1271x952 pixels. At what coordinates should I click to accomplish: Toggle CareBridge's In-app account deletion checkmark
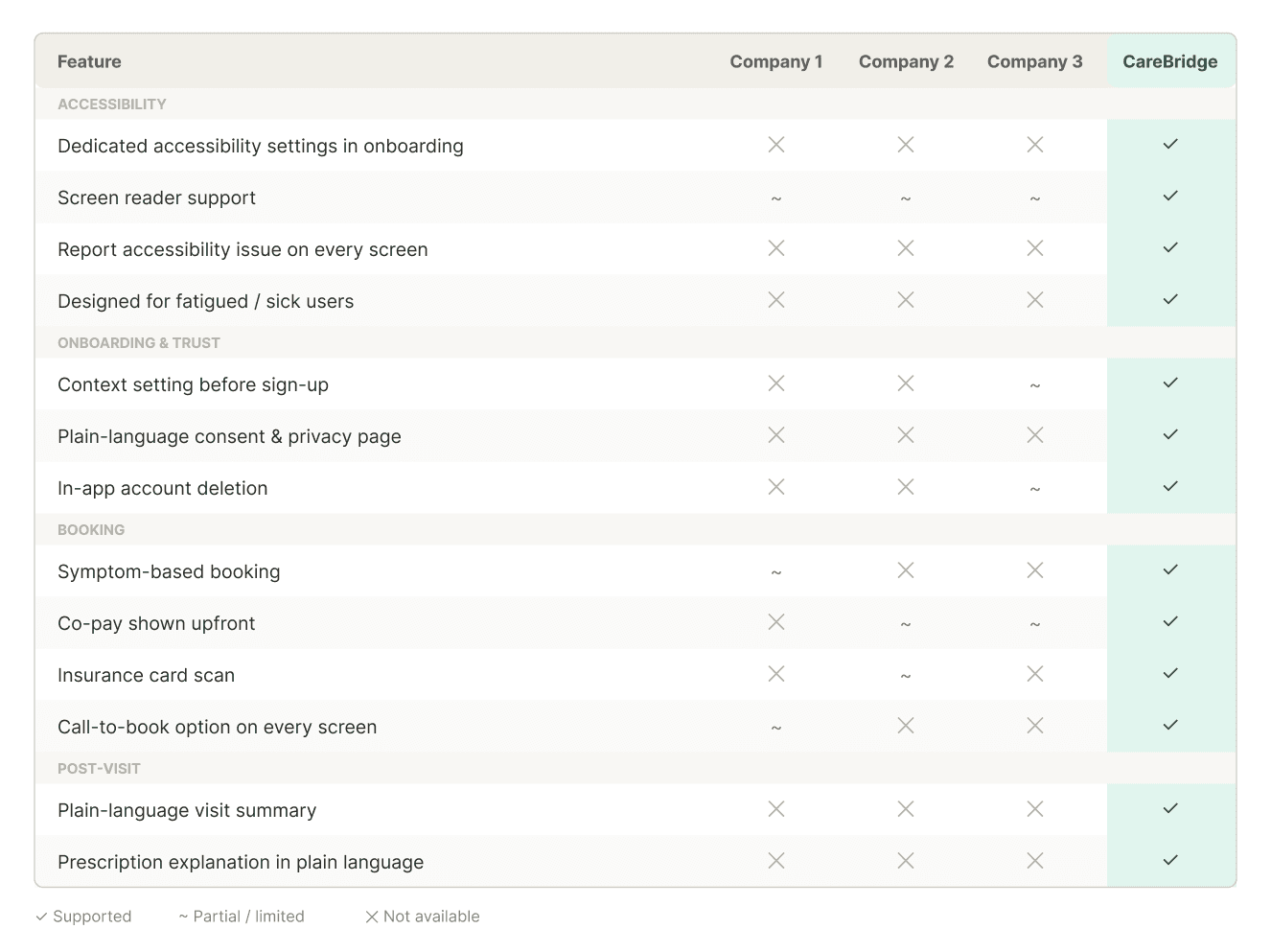tap(1170, 486)
